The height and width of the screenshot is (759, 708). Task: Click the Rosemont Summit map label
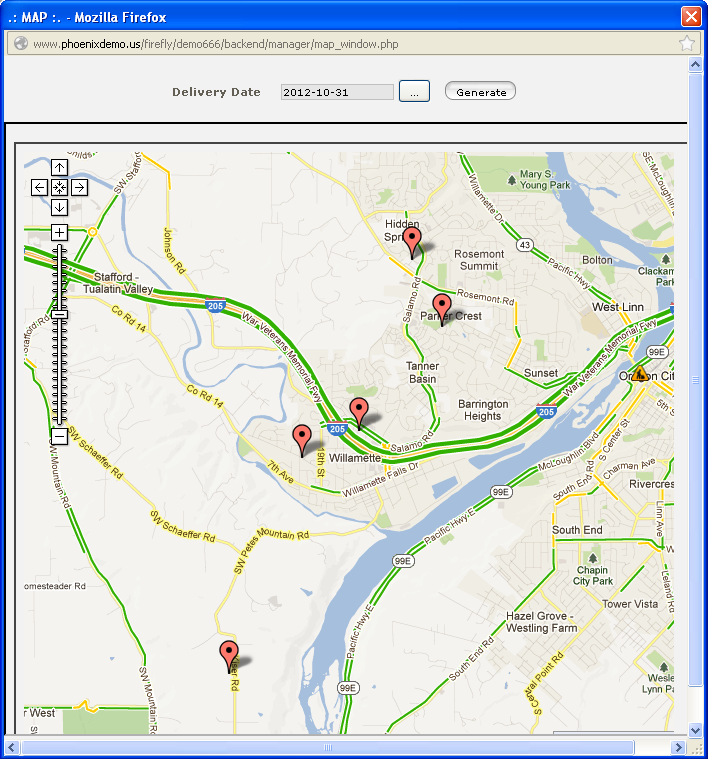point(479,260)
